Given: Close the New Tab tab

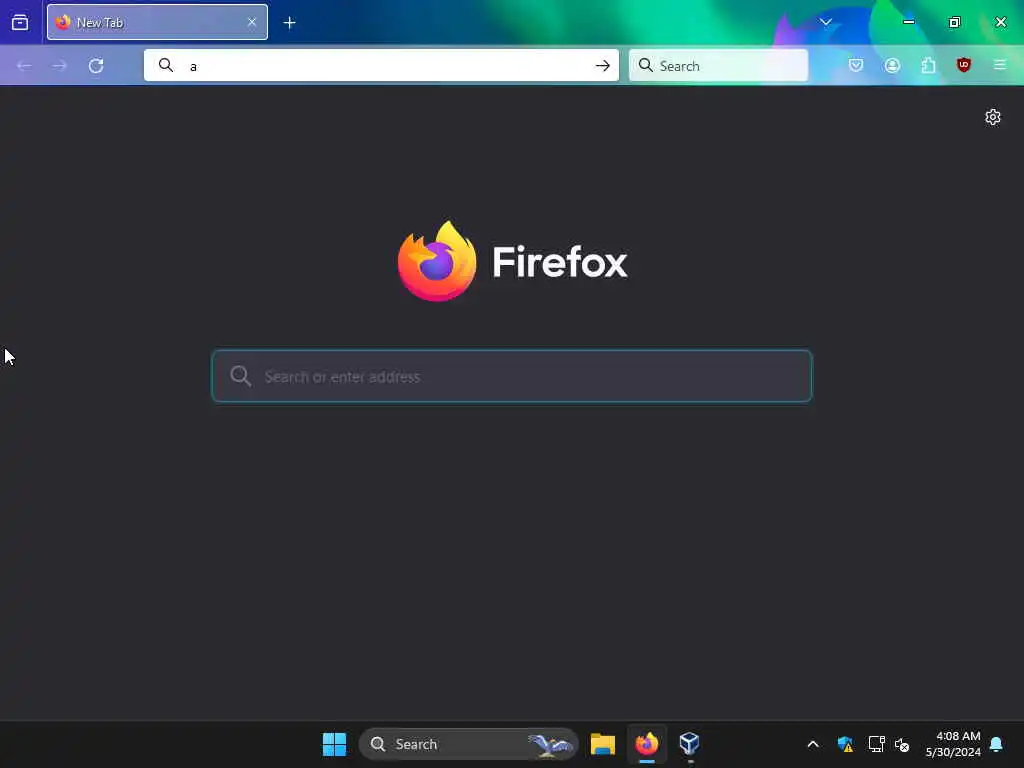Looking at the screenshot, I should coord(252,22).
